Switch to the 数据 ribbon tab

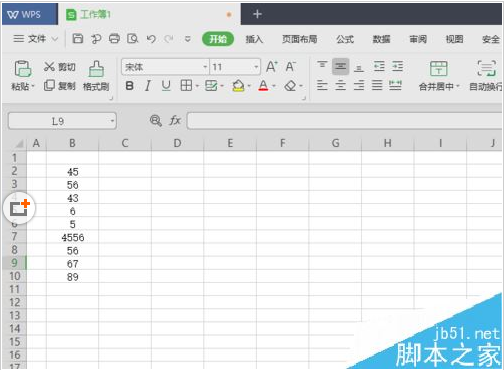[381, 39]
